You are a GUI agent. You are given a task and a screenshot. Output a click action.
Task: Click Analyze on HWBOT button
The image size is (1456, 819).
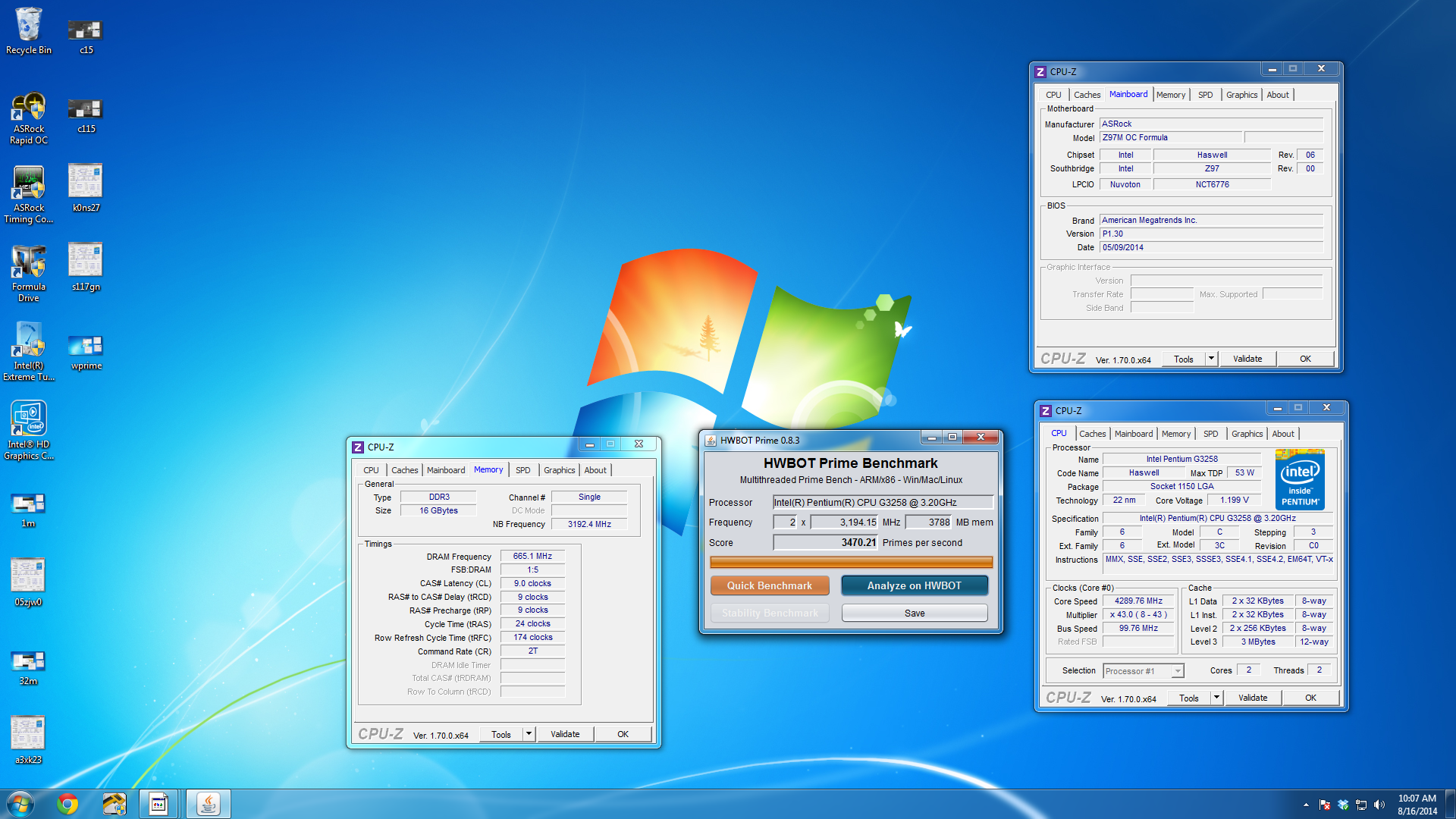[915, 585]
